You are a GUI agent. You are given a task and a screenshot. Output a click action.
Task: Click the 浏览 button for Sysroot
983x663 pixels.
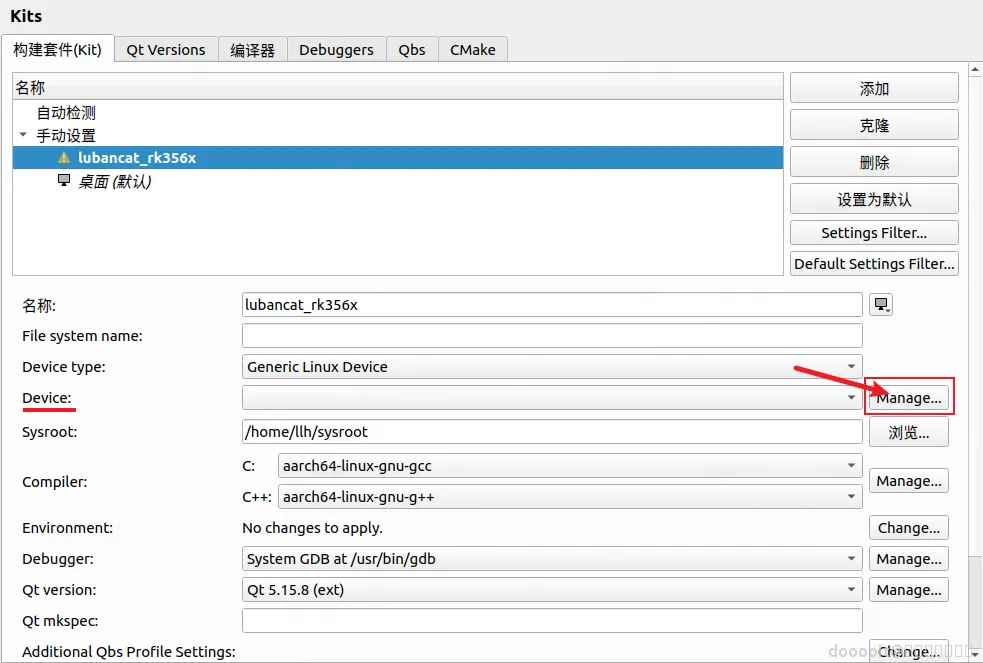tap(908, 432)
